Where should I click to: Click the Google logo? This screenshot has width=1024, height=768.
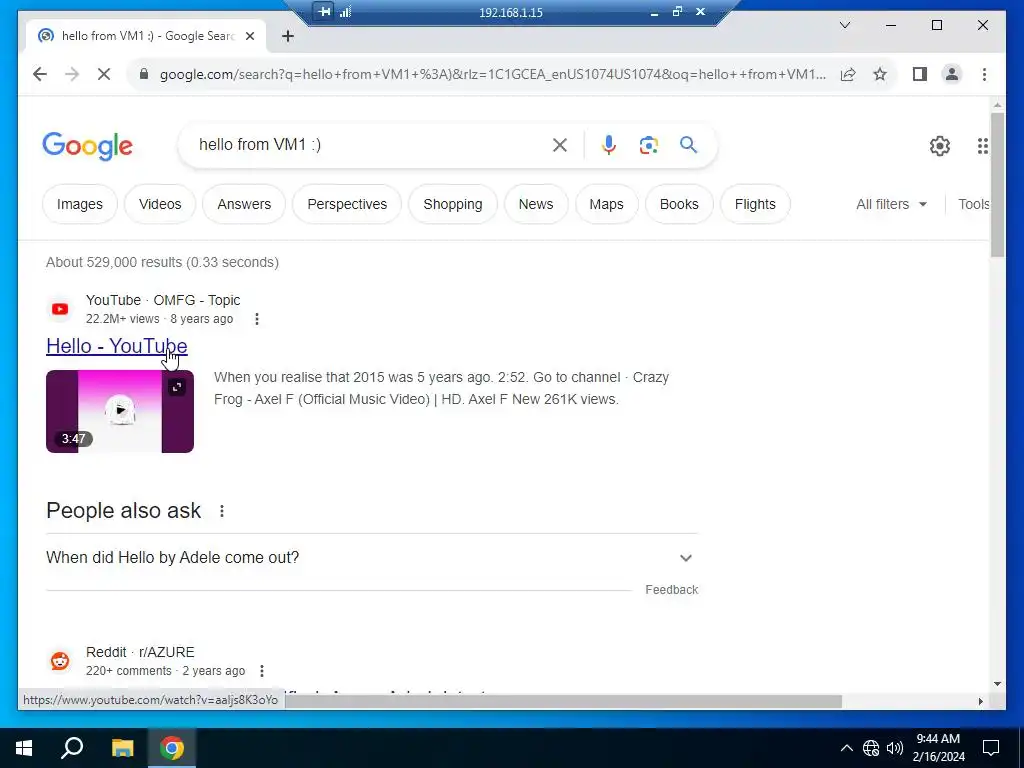point(88,146)
